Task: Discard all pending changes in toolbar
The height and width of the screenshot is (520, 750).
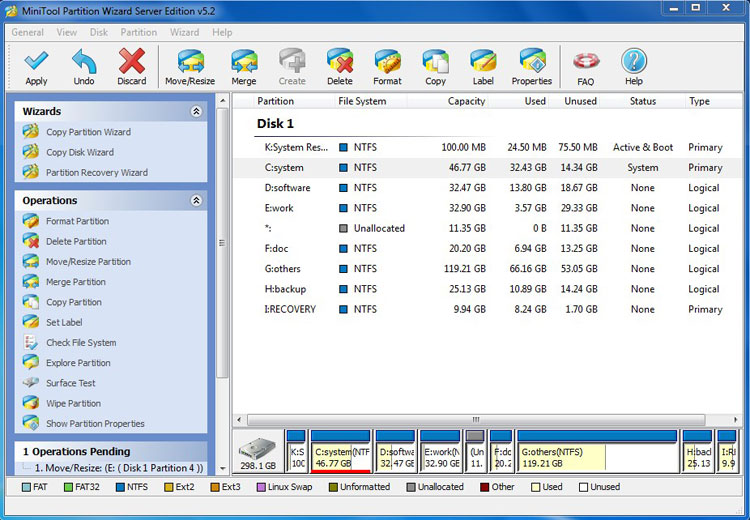Action: [132, 67]
